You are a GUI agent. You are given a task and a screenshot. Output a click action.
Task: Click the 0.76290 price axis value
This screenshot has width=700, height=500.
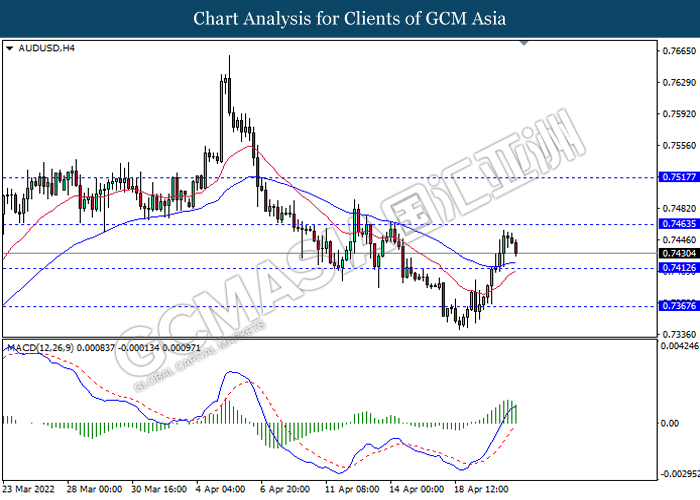[x=679, y=83]
